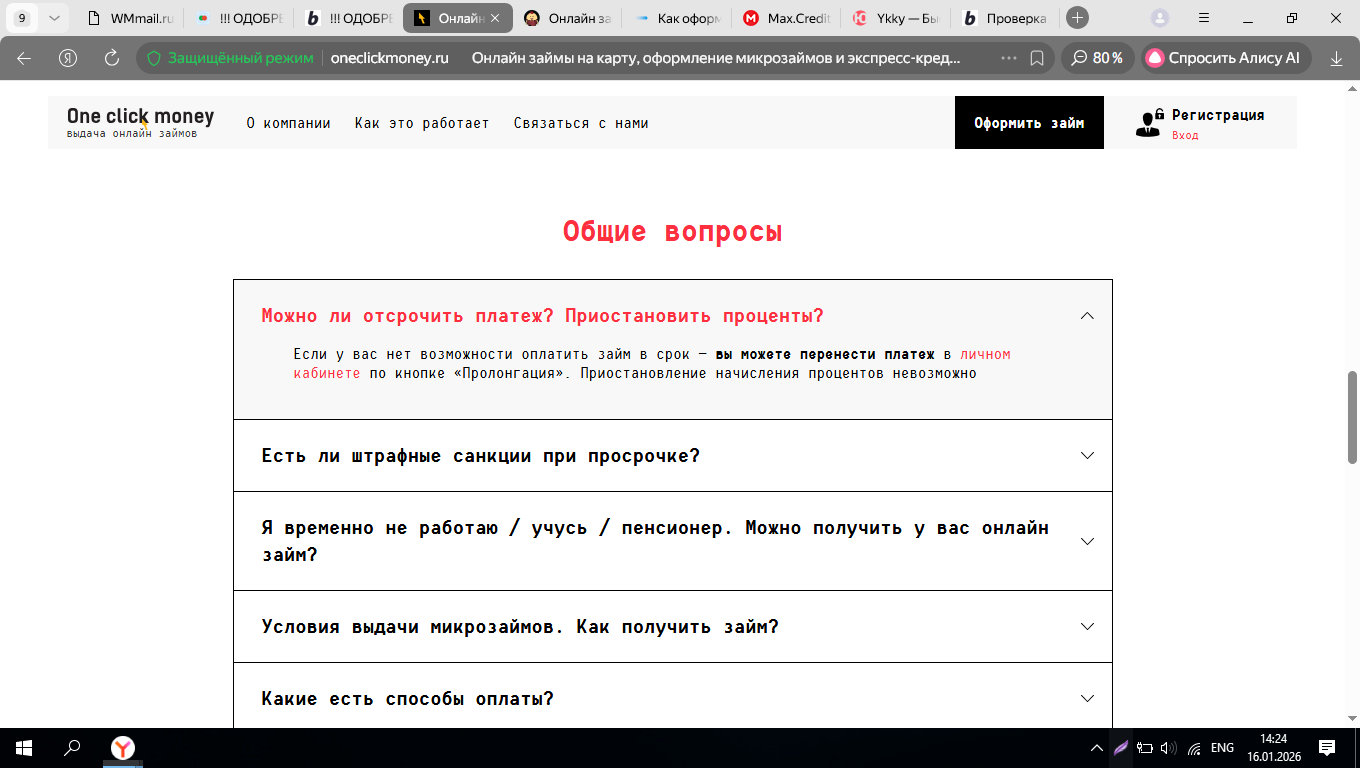Switch to the Max.Credit tab
Viewport: 1360px width, 768px height.
(785, 18)
